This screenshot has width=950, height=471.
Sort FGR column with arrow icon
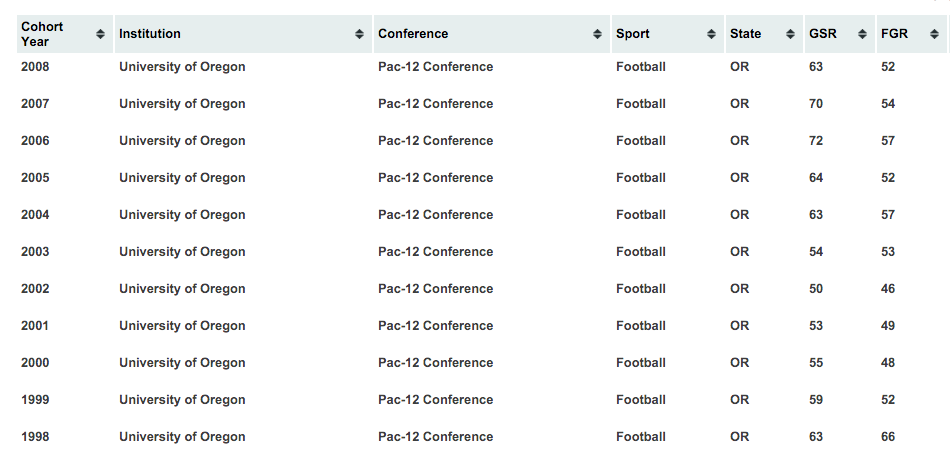pyautogui.click(x=934, y=34)
